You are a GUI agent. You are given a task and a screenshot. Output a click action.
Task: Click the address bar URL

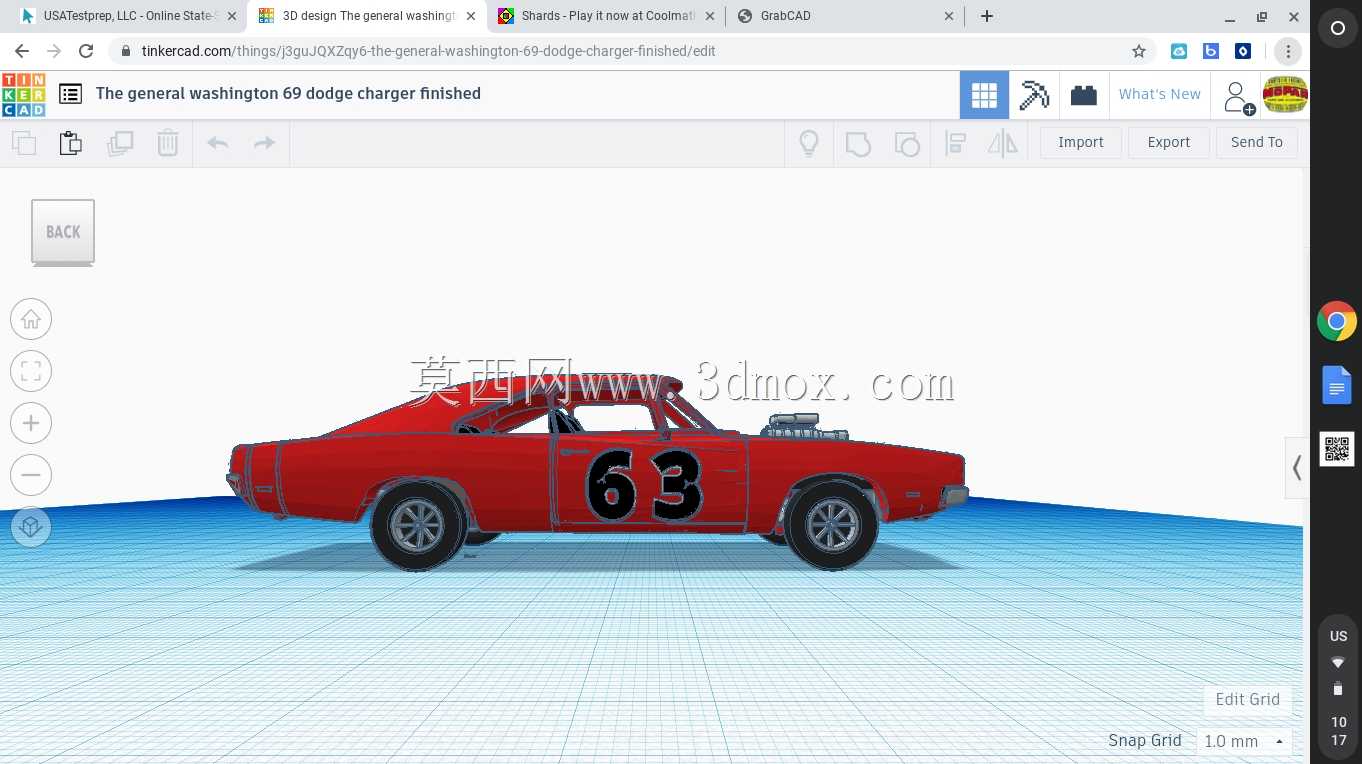[x=428, y=51]
